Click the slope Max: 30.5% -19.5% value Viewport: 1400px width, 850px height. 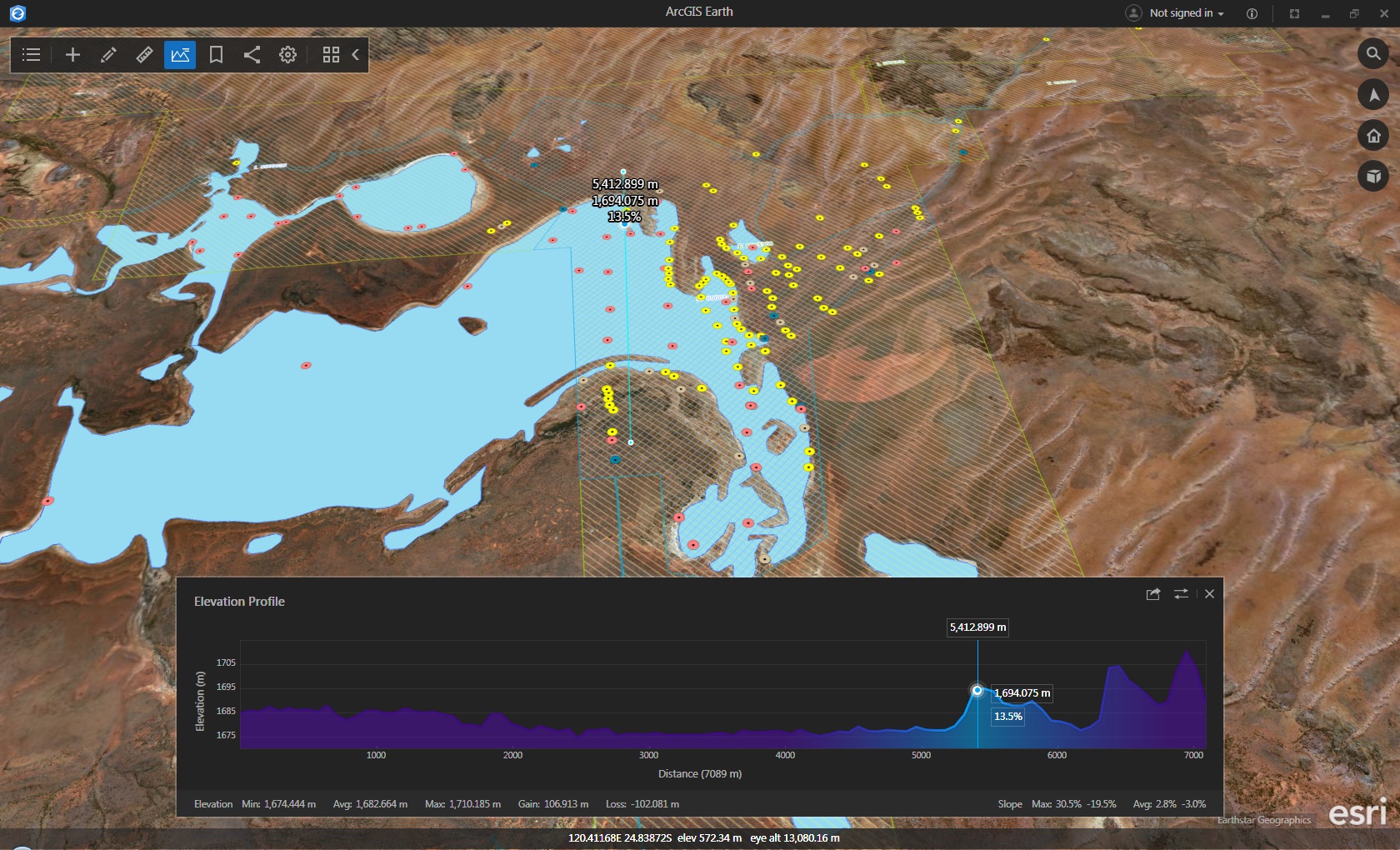click(1073, 804)
